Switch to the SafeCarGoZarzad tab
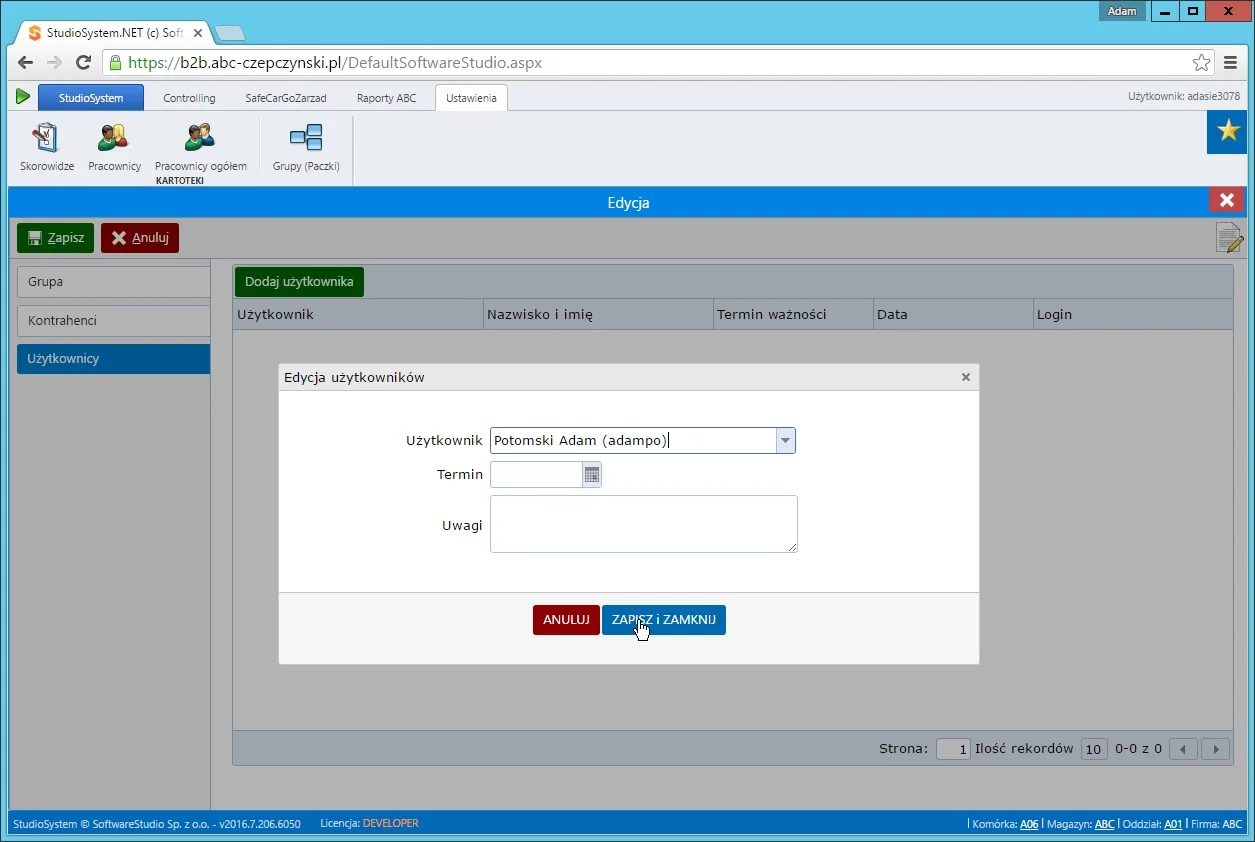The height and width of the screenshot is (842, 1255). [x=286, y=98]
